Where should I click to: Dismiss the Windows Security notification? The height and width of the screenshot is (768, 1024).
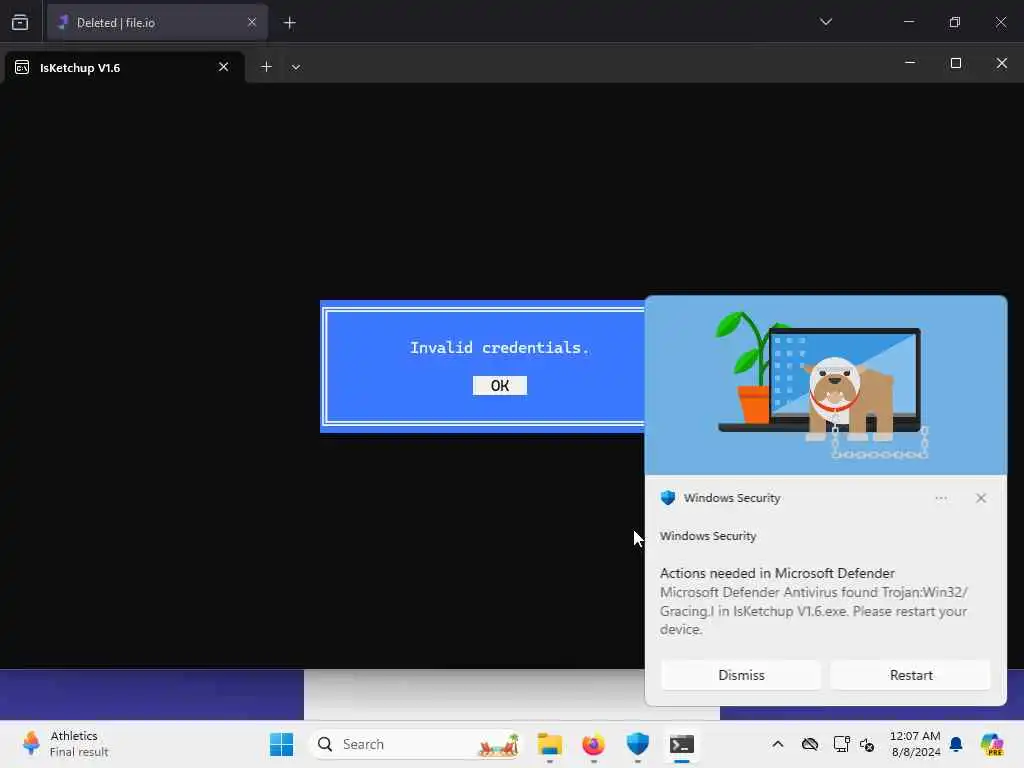pos(741,675)
